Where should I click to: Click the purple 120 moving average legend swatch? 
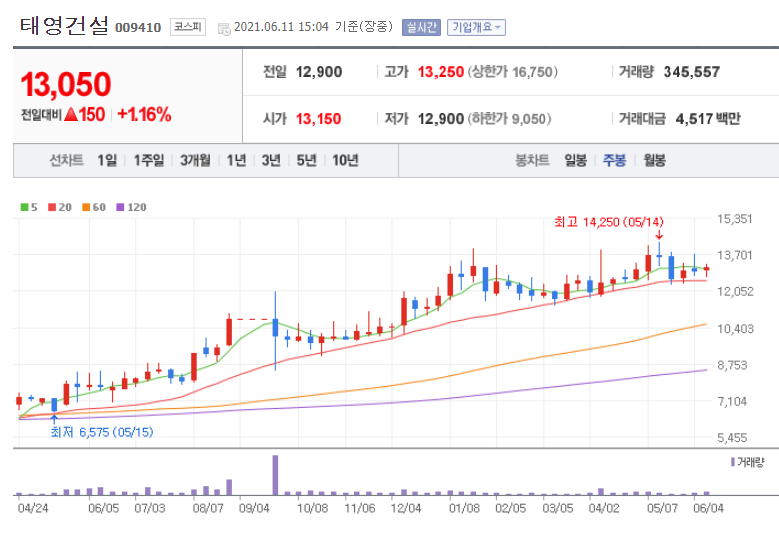[120, 207]
